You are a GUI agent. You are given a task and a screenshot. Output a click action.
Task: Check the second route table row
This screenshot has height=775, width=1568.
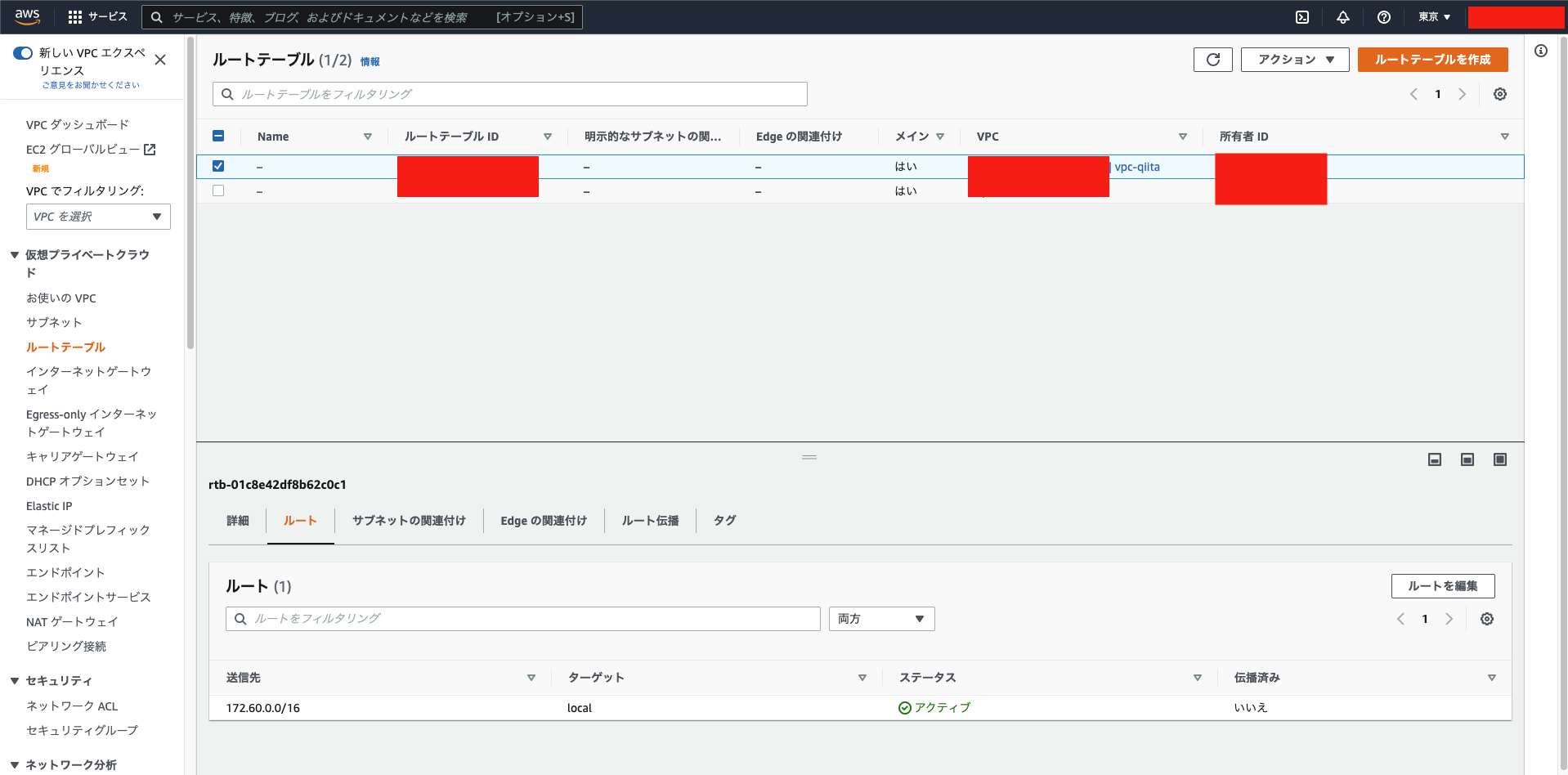(x=218, y=190)
